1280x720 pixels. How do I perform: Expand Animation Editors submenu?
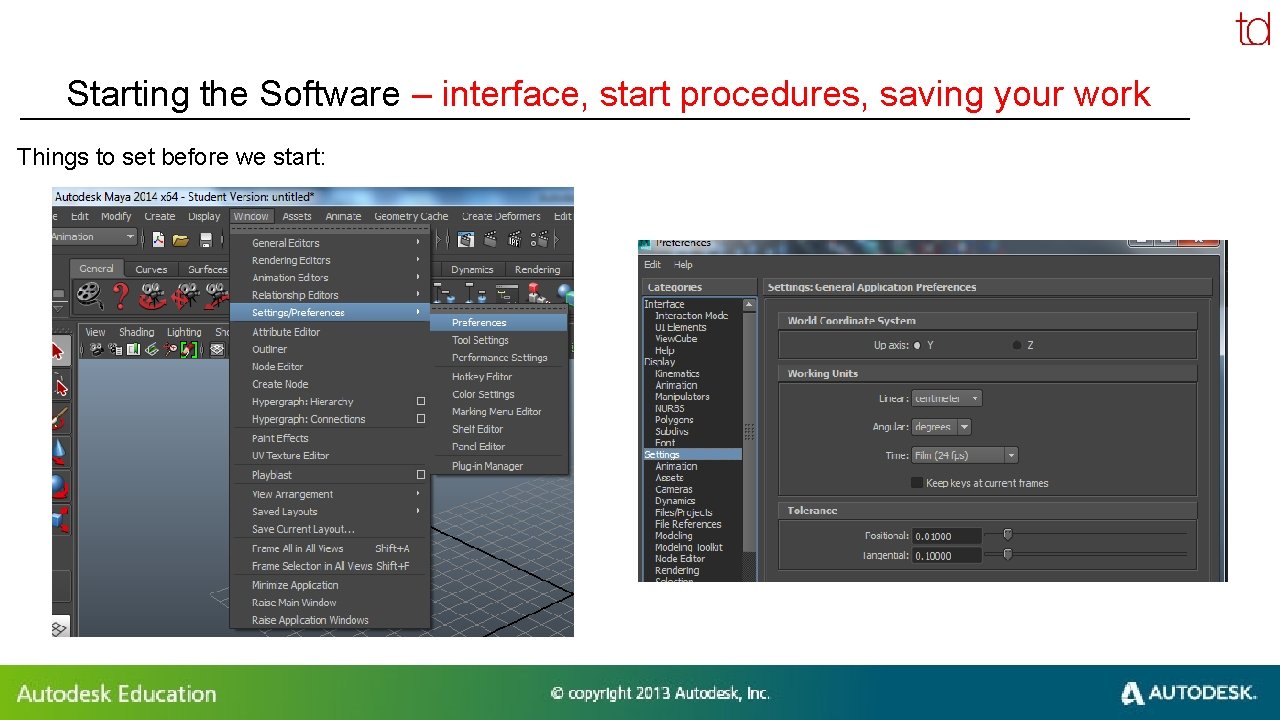click(x=331, y=278)
